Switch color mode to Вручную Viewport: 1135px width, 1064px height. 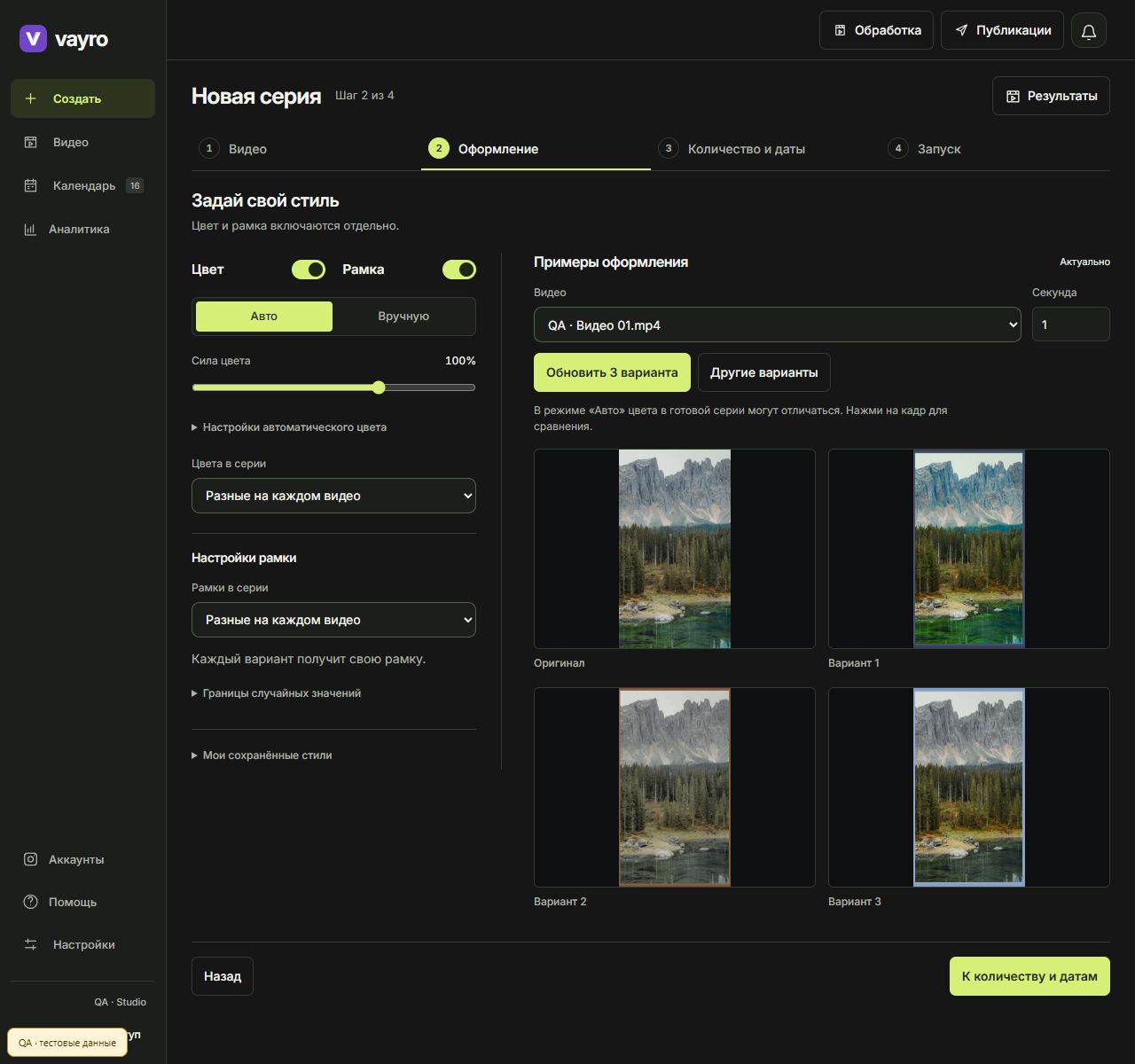click(403, 317)
